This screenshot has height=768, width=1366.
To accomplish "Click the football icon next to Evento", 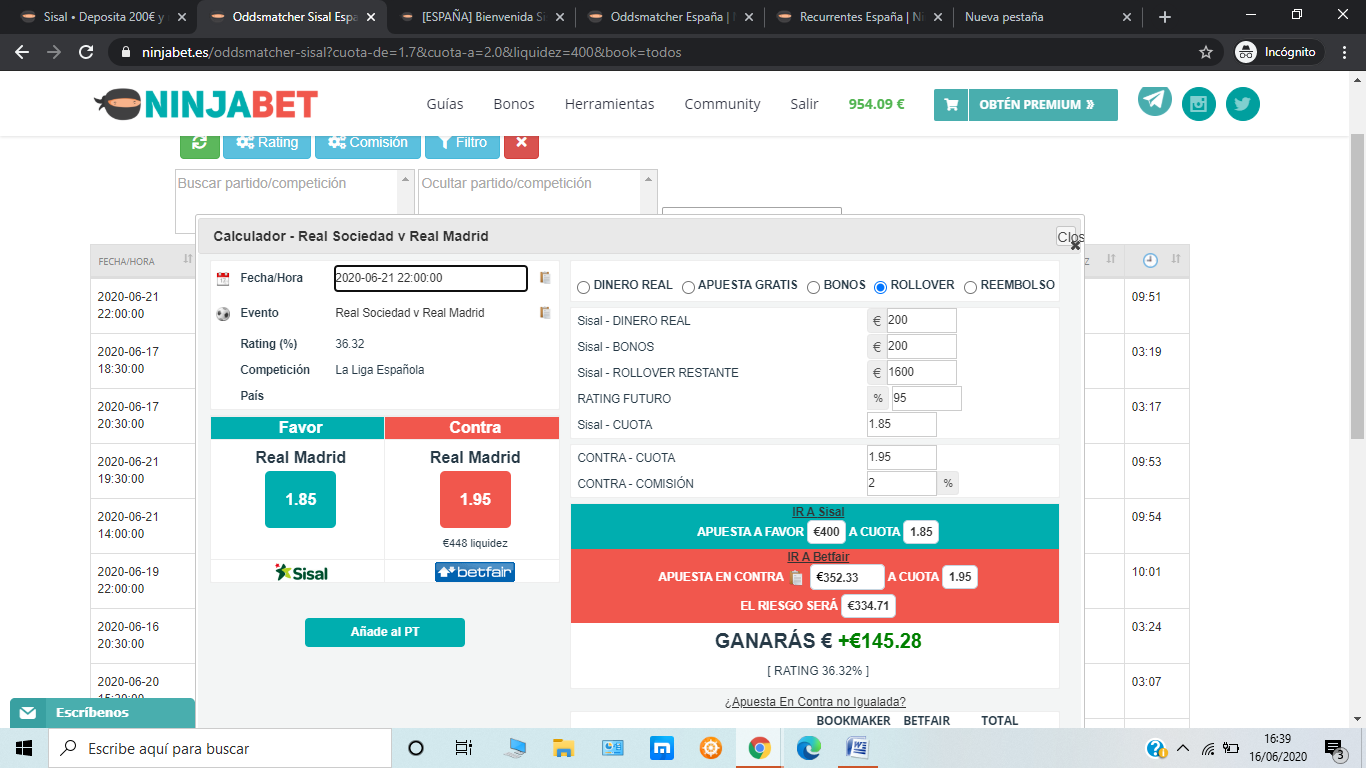I will tap(223, 314).
